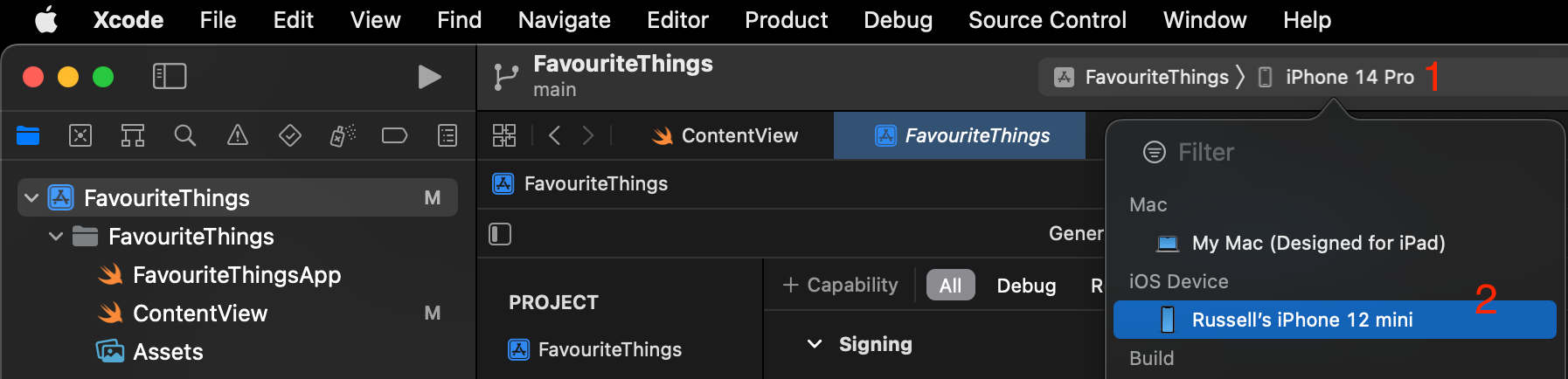Show the Symbol navigator

click(x=133, y=135)
